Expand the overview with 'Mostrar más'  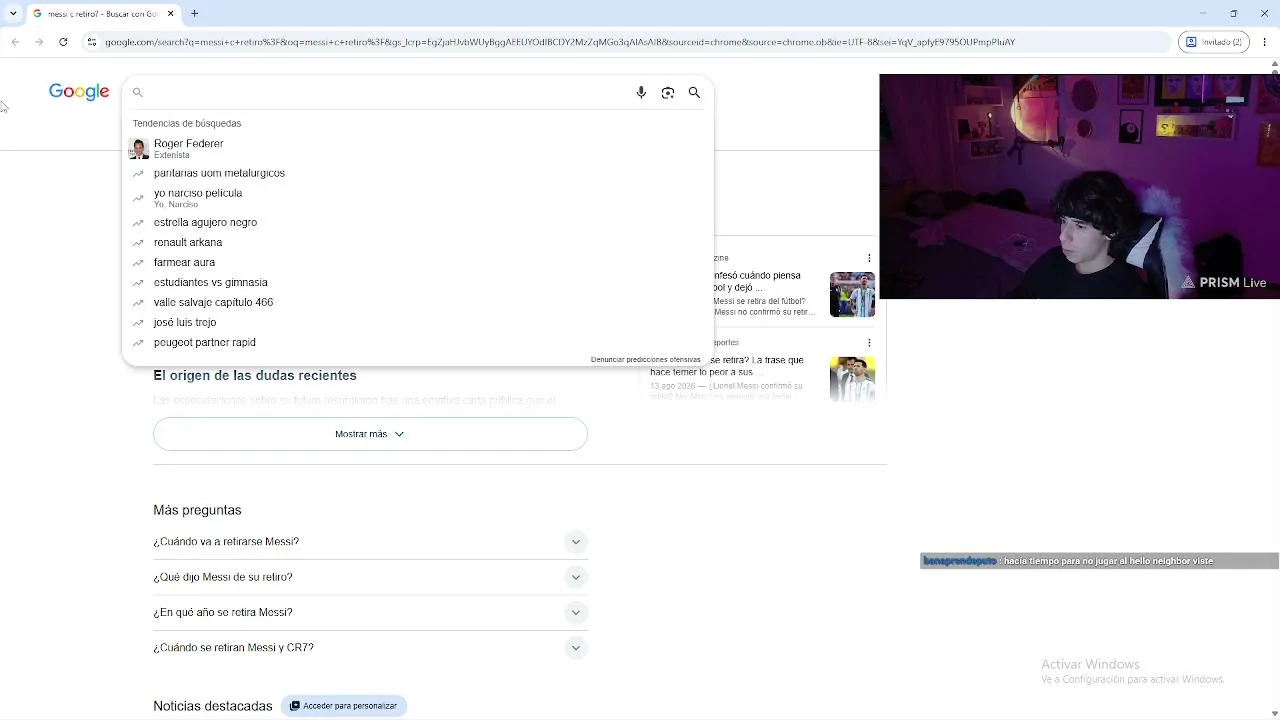(370, 434)
